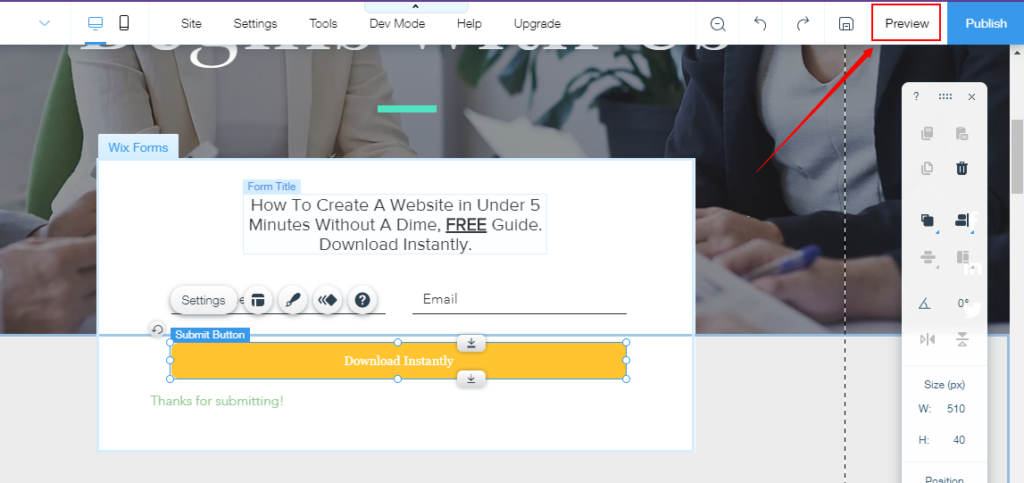Click the undo arrow in top bar
1024x483 pixels.
760,24
